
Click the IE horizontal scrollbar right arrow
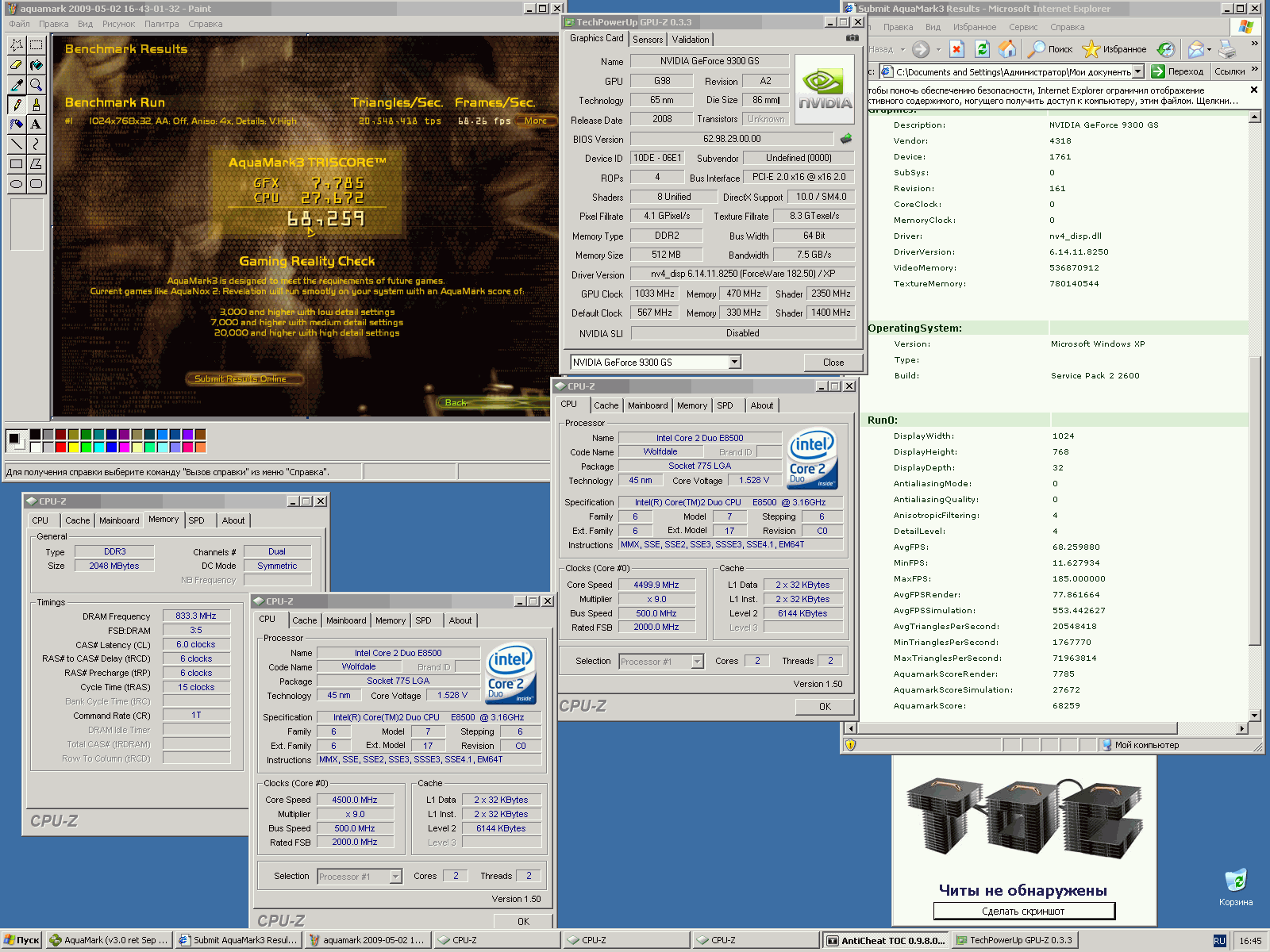1242,728
